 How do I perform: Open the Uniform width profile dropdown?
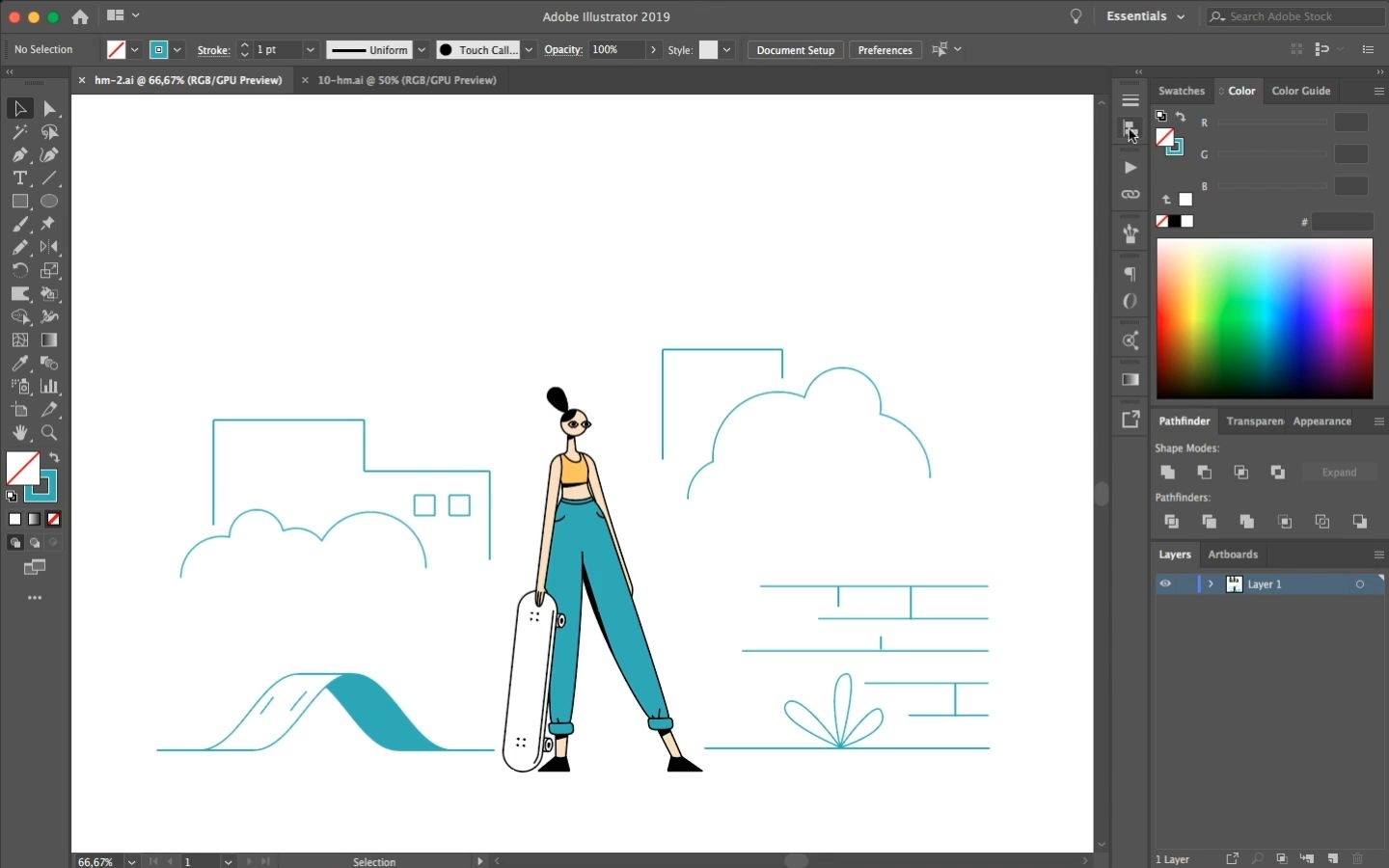tap(422, 50)
